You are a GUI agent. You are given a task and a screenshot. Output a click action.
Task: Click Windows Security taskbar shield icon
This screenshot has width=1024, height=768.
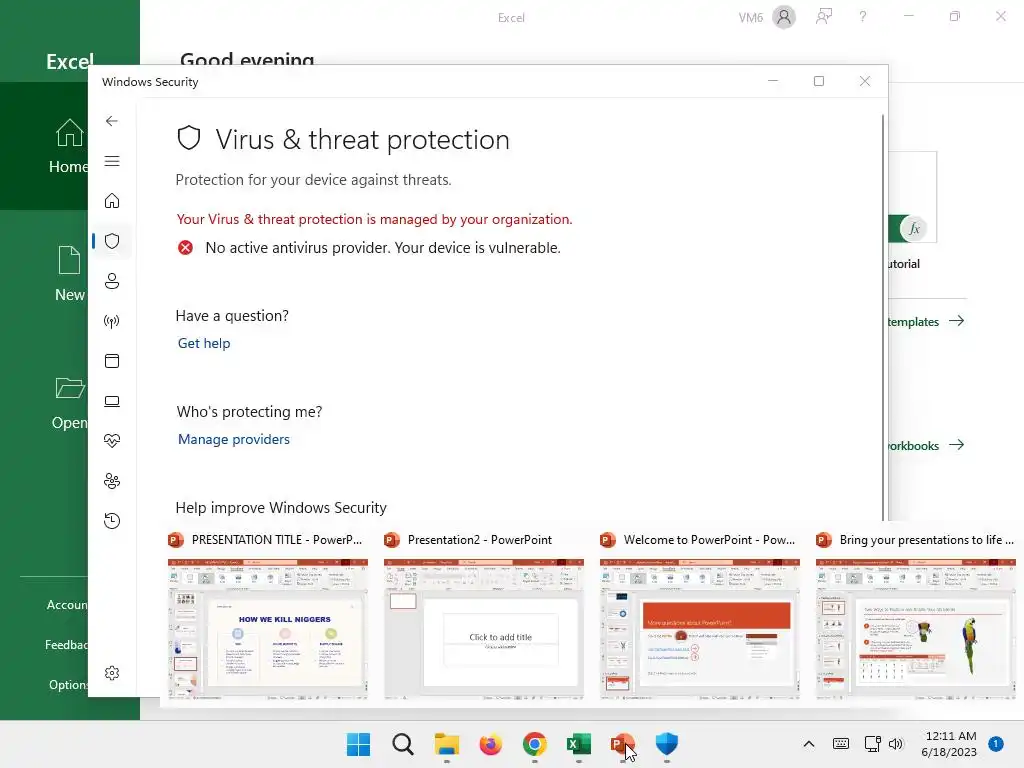(667, 744)
